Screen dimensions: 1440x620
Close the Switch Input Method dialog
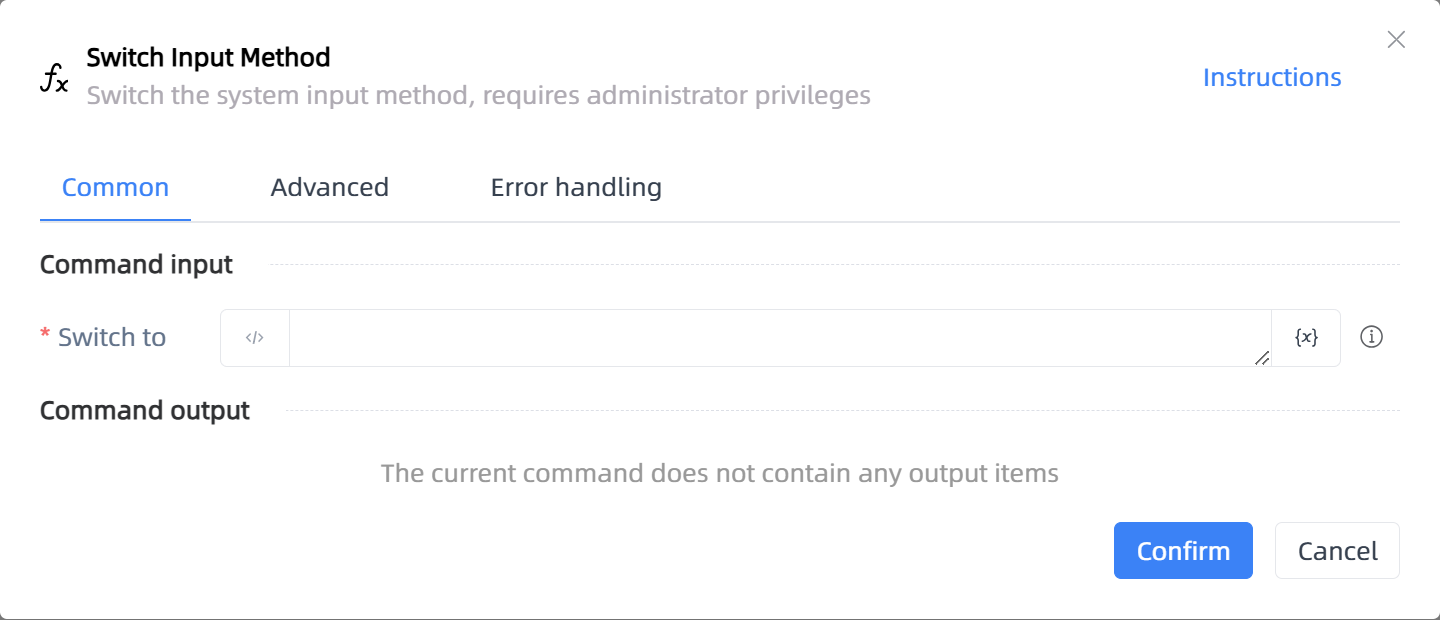coord(1396,40)
